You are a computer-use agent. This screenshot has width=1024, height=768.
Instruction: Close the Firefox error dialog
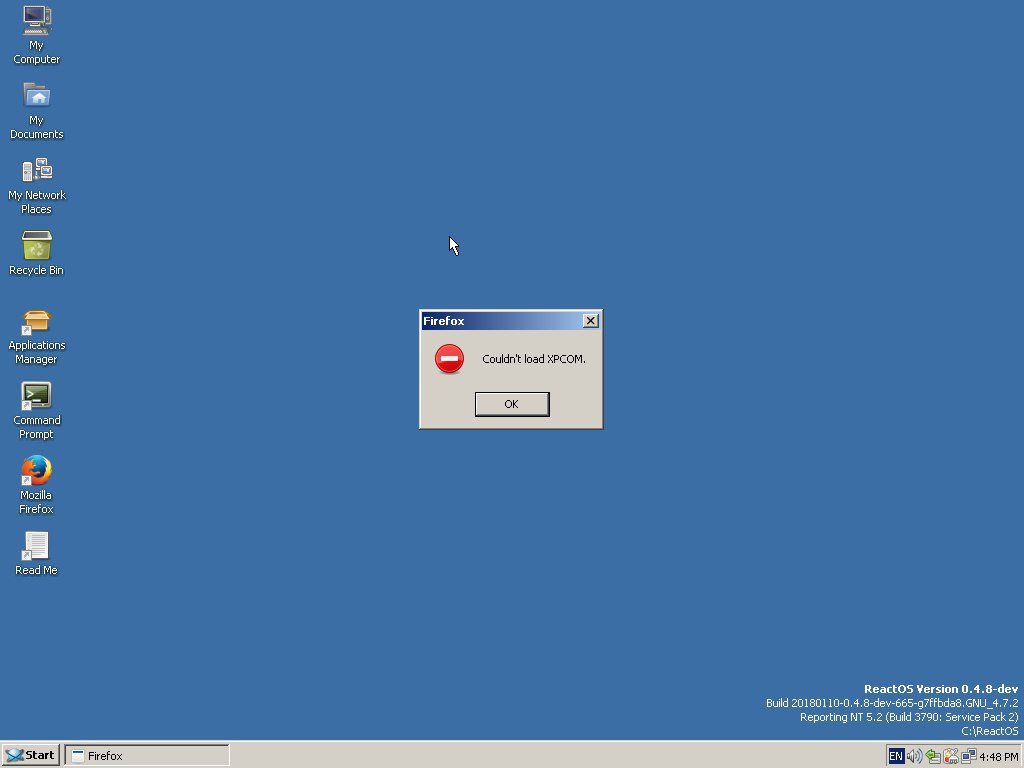tap(590, 321)
